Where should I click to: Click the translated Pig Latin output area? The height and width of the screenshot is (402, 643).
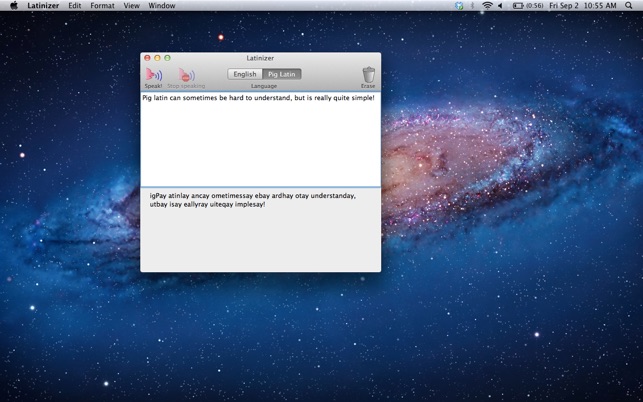260,230
